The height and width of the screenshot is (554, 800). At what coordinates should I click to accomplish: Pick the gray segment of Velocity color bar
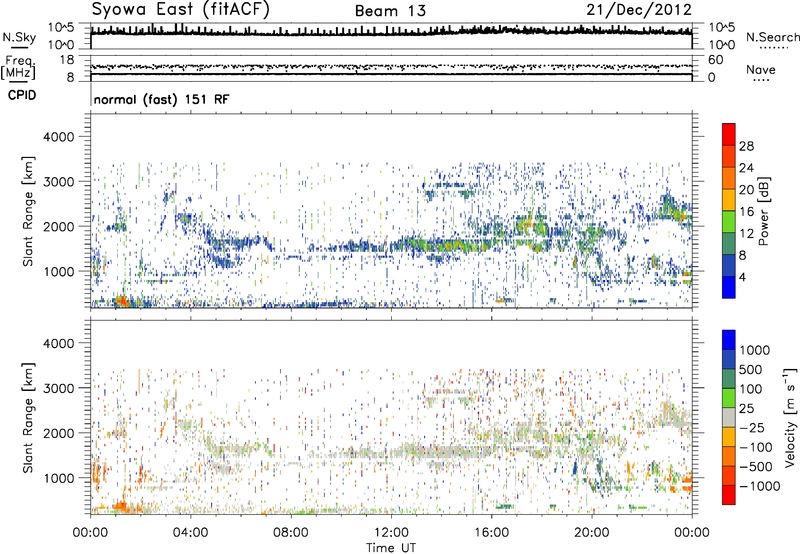[729, 418]
